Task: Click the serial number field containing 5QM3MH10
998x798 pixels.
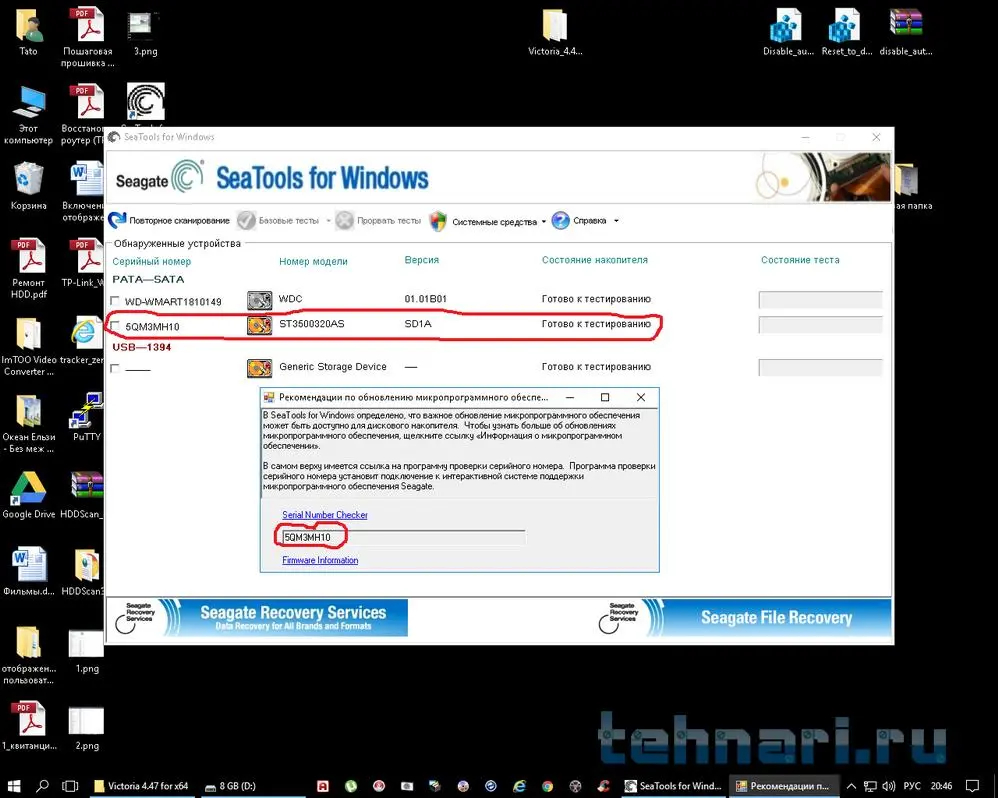Action: pos(404,537)
